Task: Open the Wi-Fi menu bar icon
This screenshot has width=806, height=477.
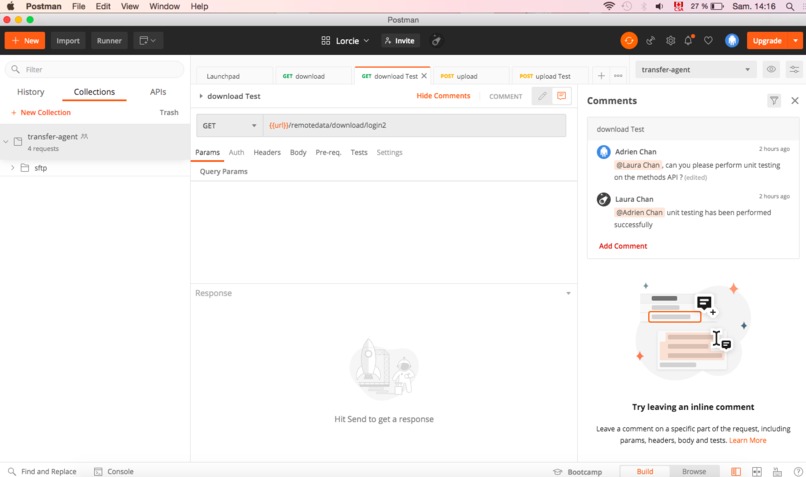Action: [609, 6]
